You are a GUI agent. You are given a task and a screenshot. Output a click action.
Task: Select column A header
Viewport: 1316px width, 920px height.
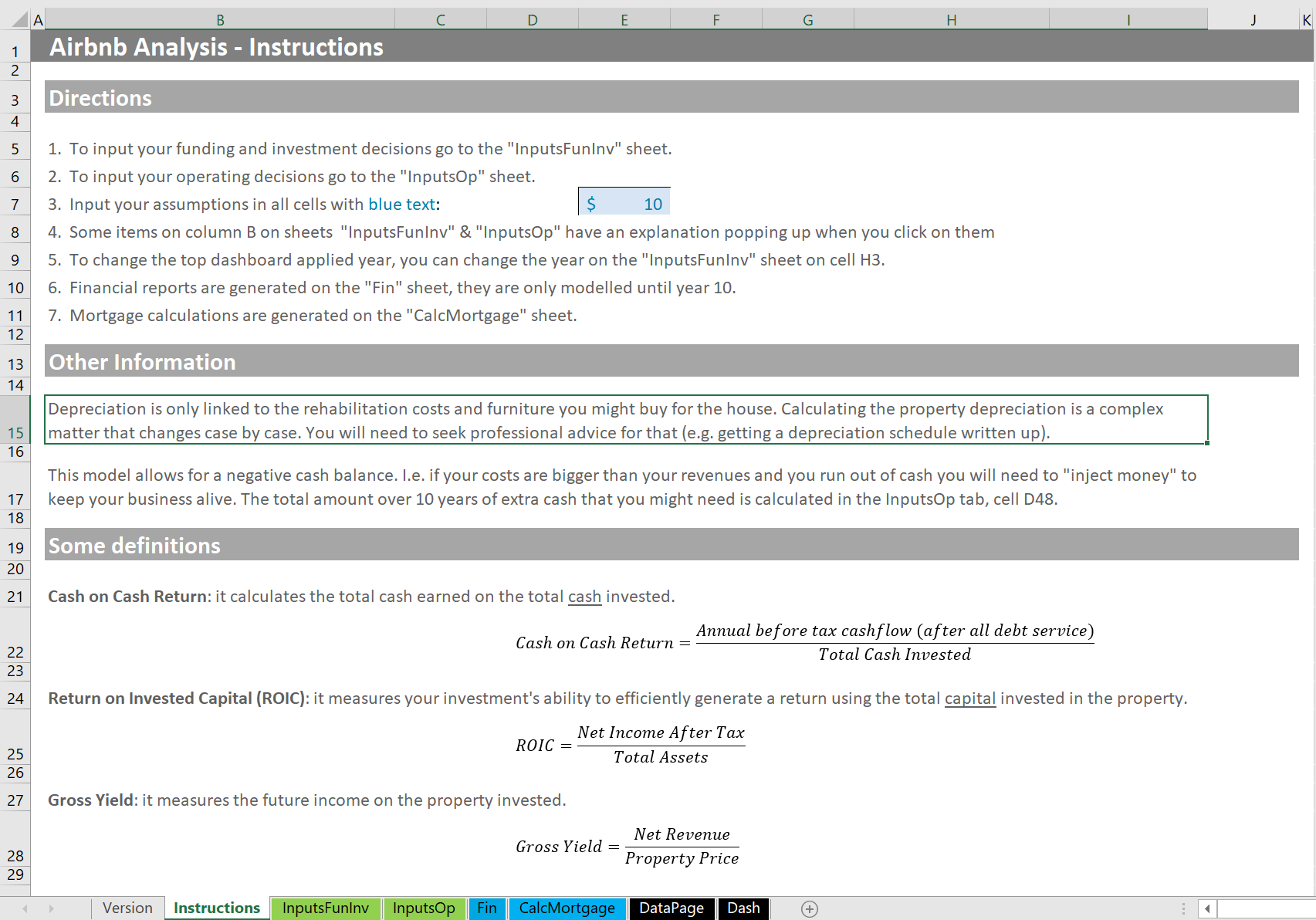(x=38, y=20)
